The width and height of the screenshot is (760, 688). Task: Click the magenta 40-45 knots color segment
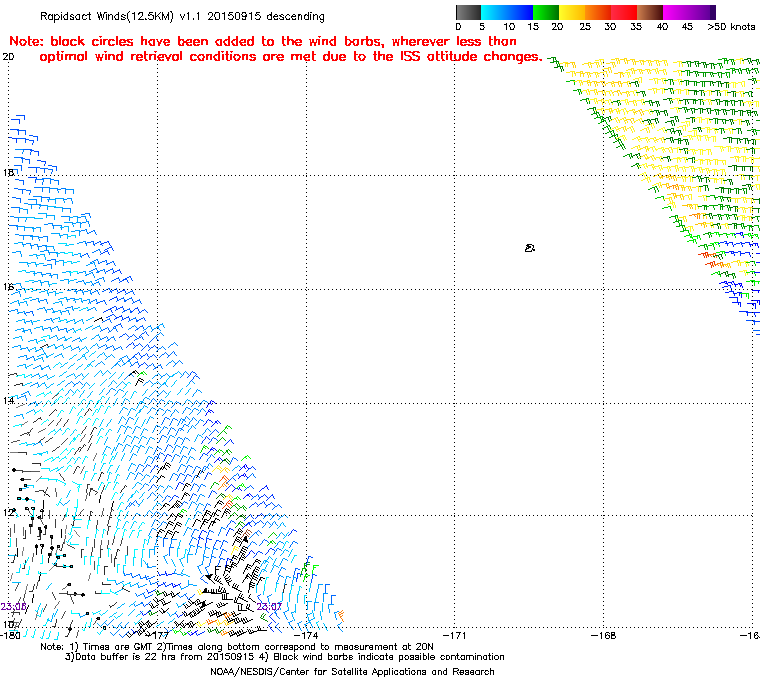676,13
